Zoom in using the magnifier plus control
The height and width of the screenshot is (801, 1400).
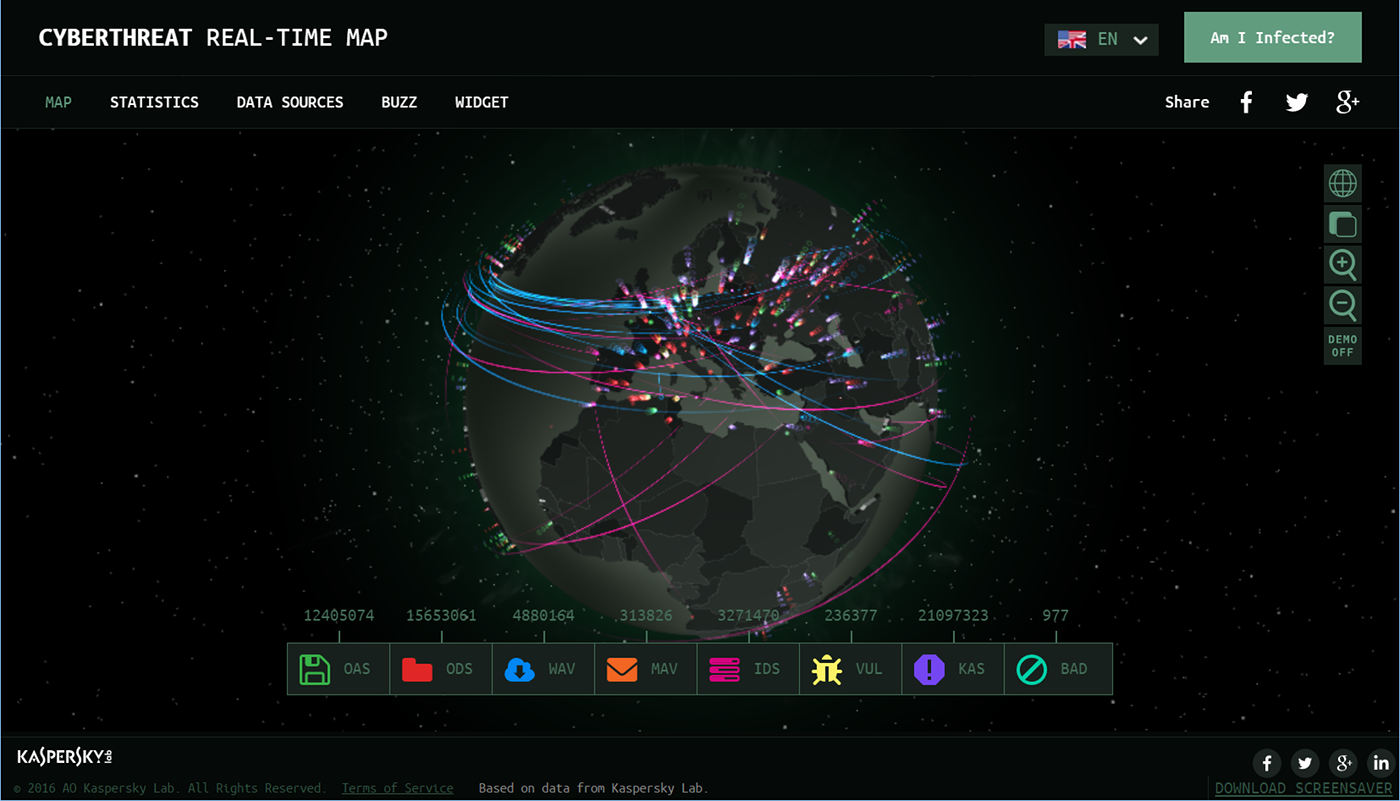(x=1342, y=264)
